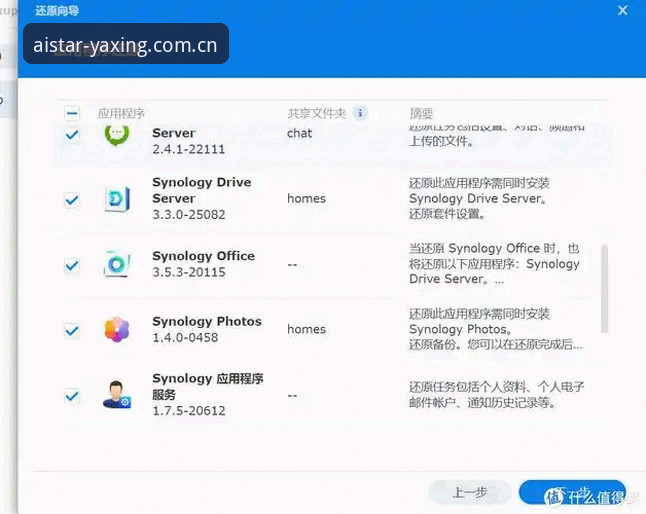Select the Synology Office name text
Viewport: 646px width, 514px height.
pyautogui.click(x=204, y=256)
